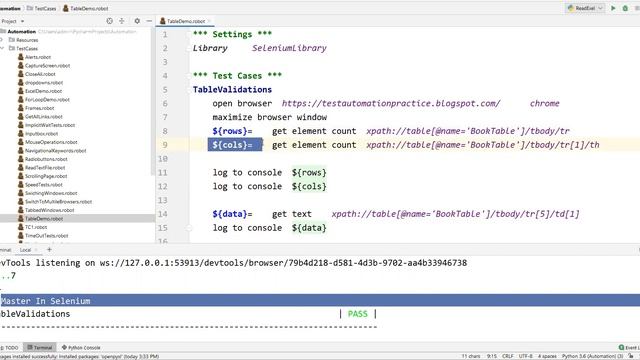Click the locate-file target icon in Project panel
The image size is (640, 360).
109,21
